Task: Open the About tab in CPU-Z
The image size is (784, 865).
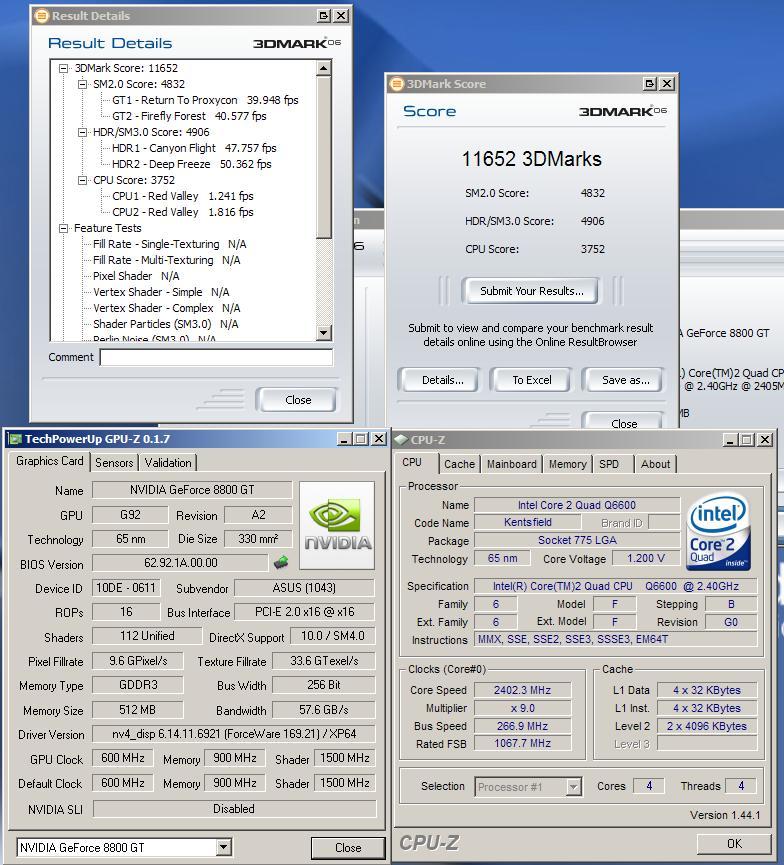Action: [655, 464]
